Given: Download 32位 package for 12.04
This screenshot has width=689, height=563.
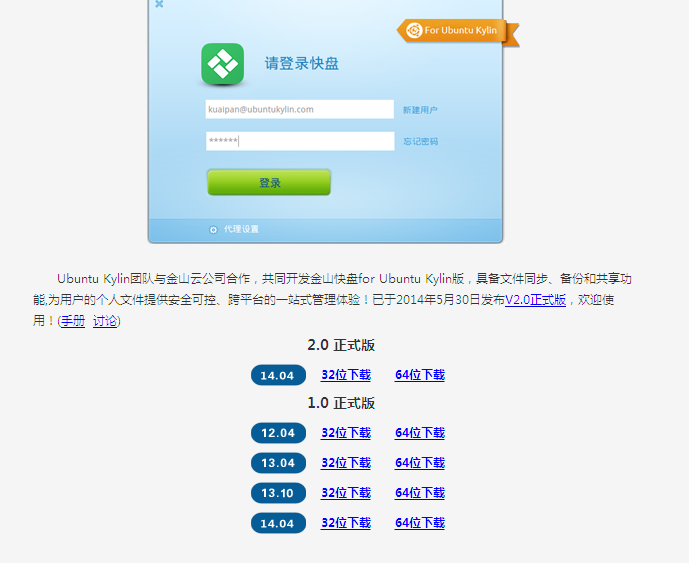Looking at the screenshot, I should click(346, 433).
